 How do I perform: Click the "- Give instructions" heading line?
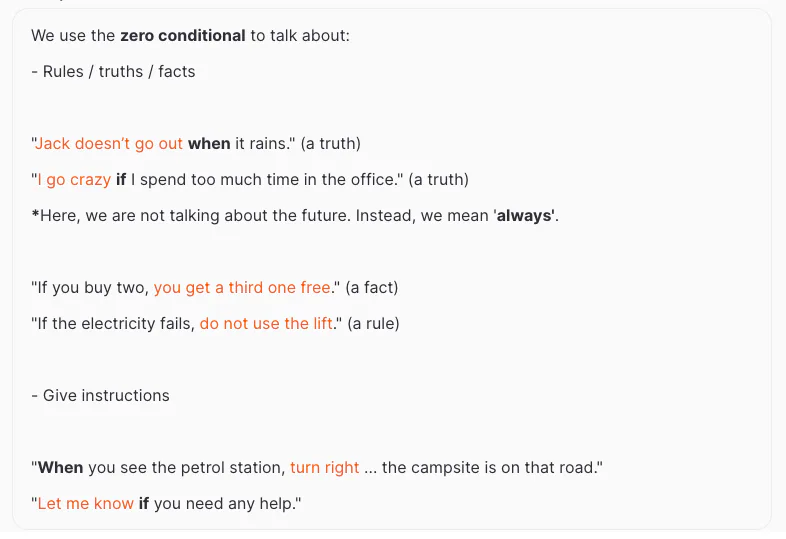(x=100, y=396)
